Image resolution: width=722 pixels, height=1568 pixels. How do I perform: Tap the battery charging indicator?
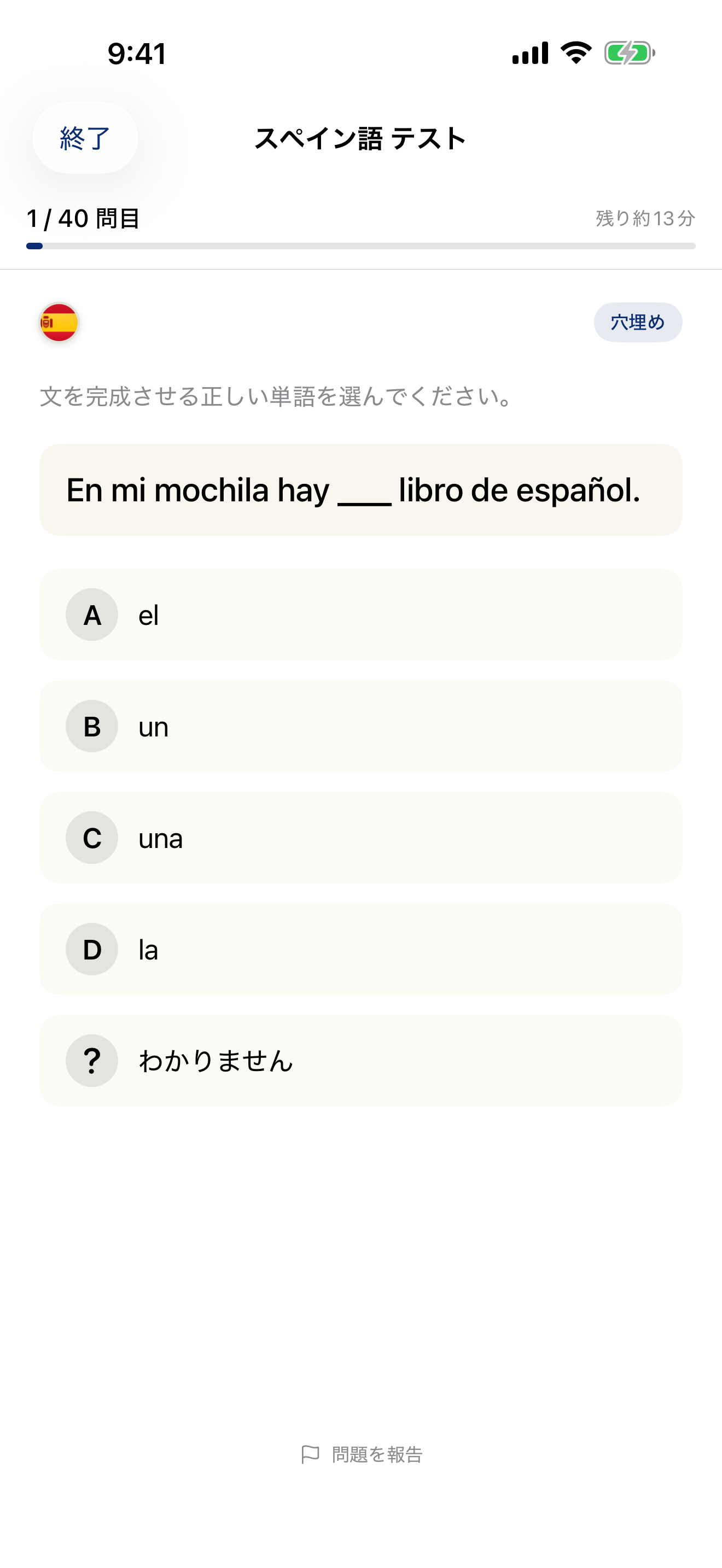628,54
